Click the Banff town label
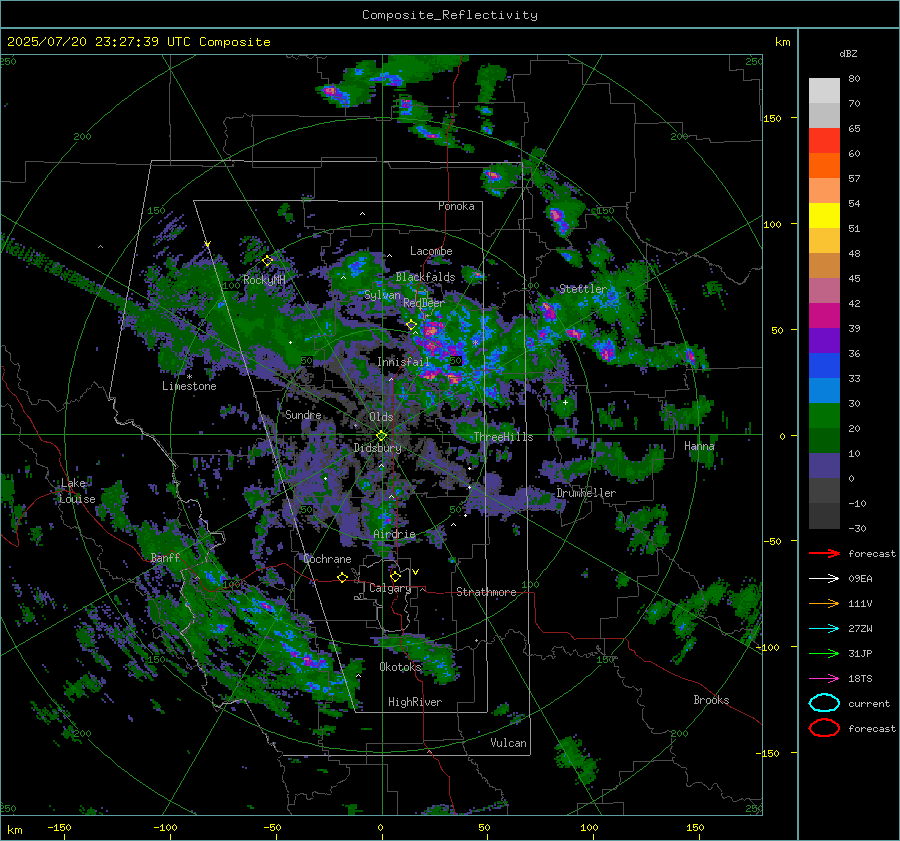This screenshot has width=900, height=841. click(x=165, y=557)
